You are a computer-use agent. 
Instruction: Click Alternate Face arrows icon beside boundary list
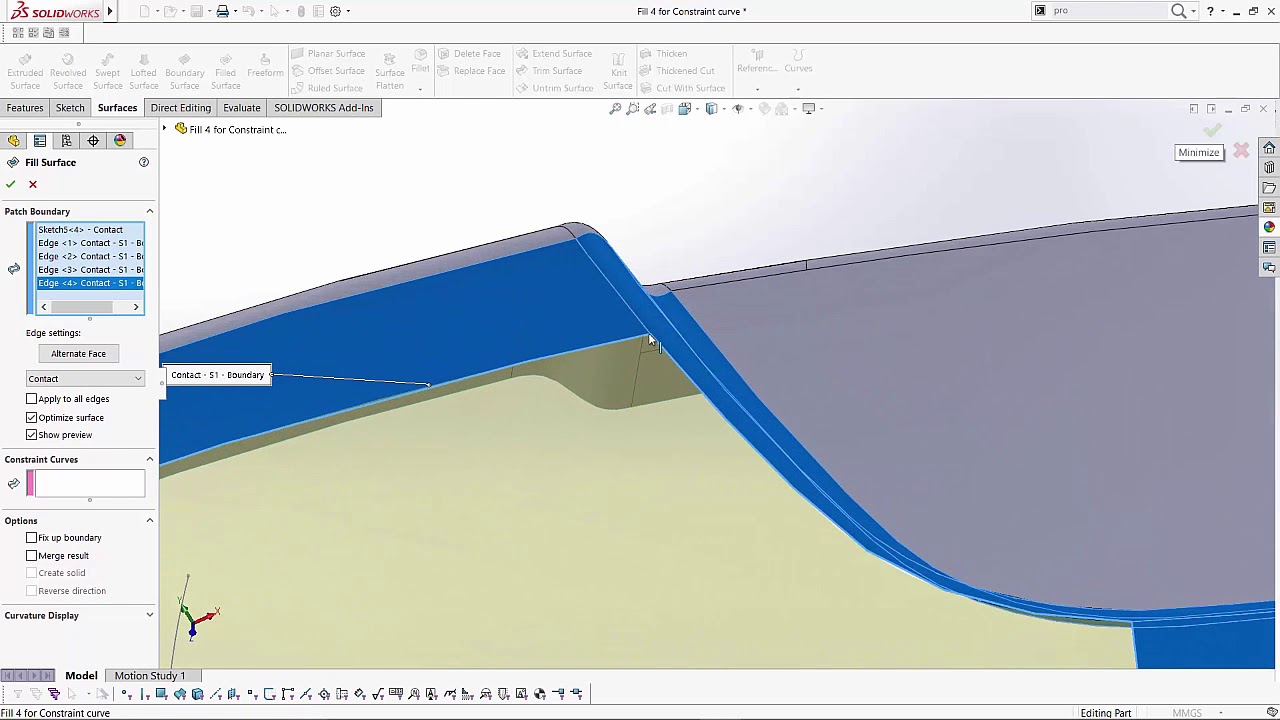pyautogui.click(x=14, y=269)
